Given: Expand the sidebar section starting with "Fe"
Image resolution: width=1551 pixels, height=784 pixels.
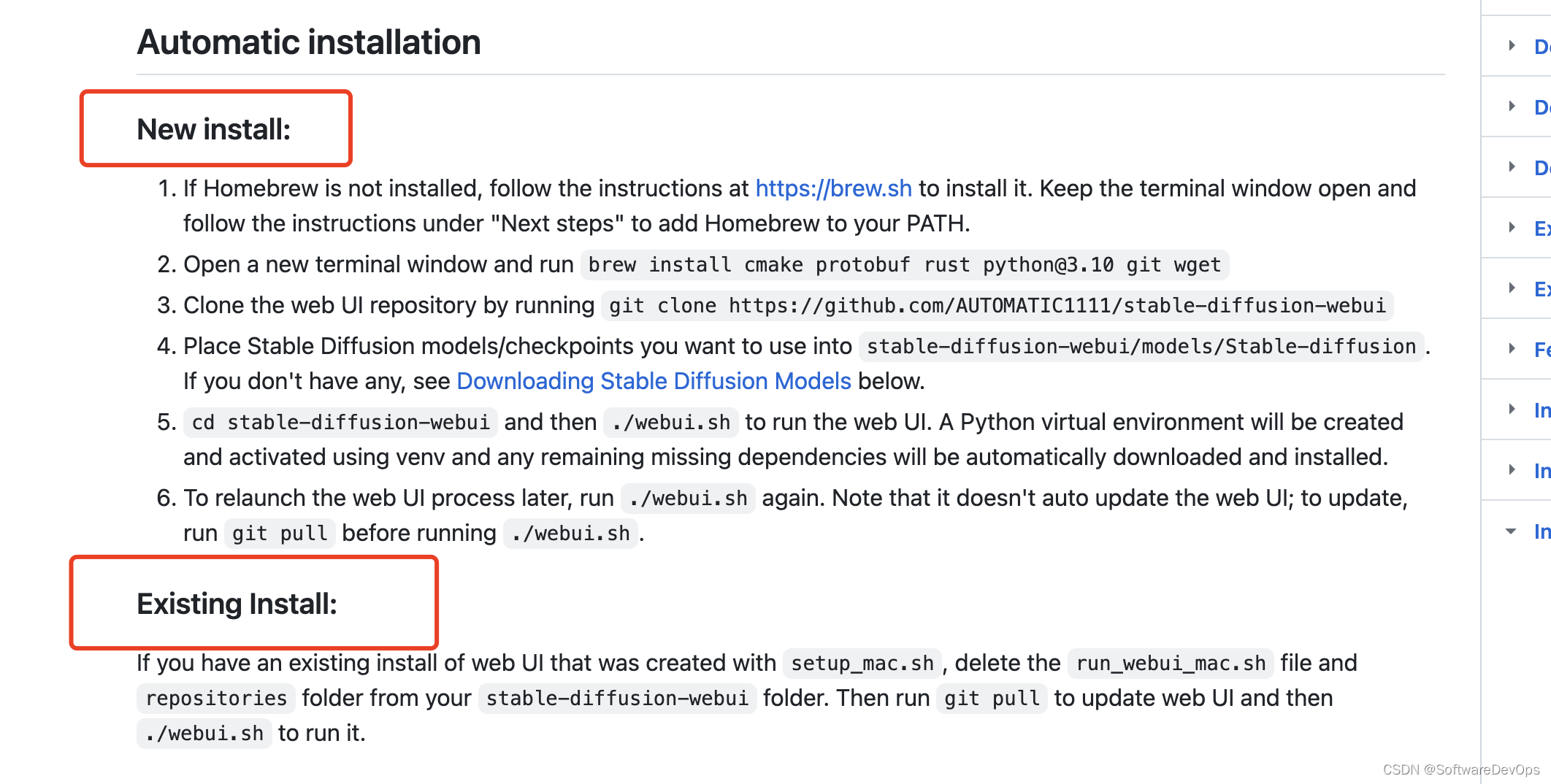Looking at the screenshot, I should tap(1512, 349).
